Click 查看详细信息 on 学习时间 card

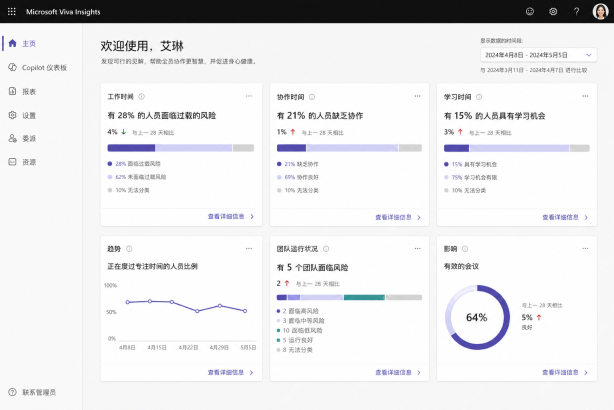(x=565, y=217)
